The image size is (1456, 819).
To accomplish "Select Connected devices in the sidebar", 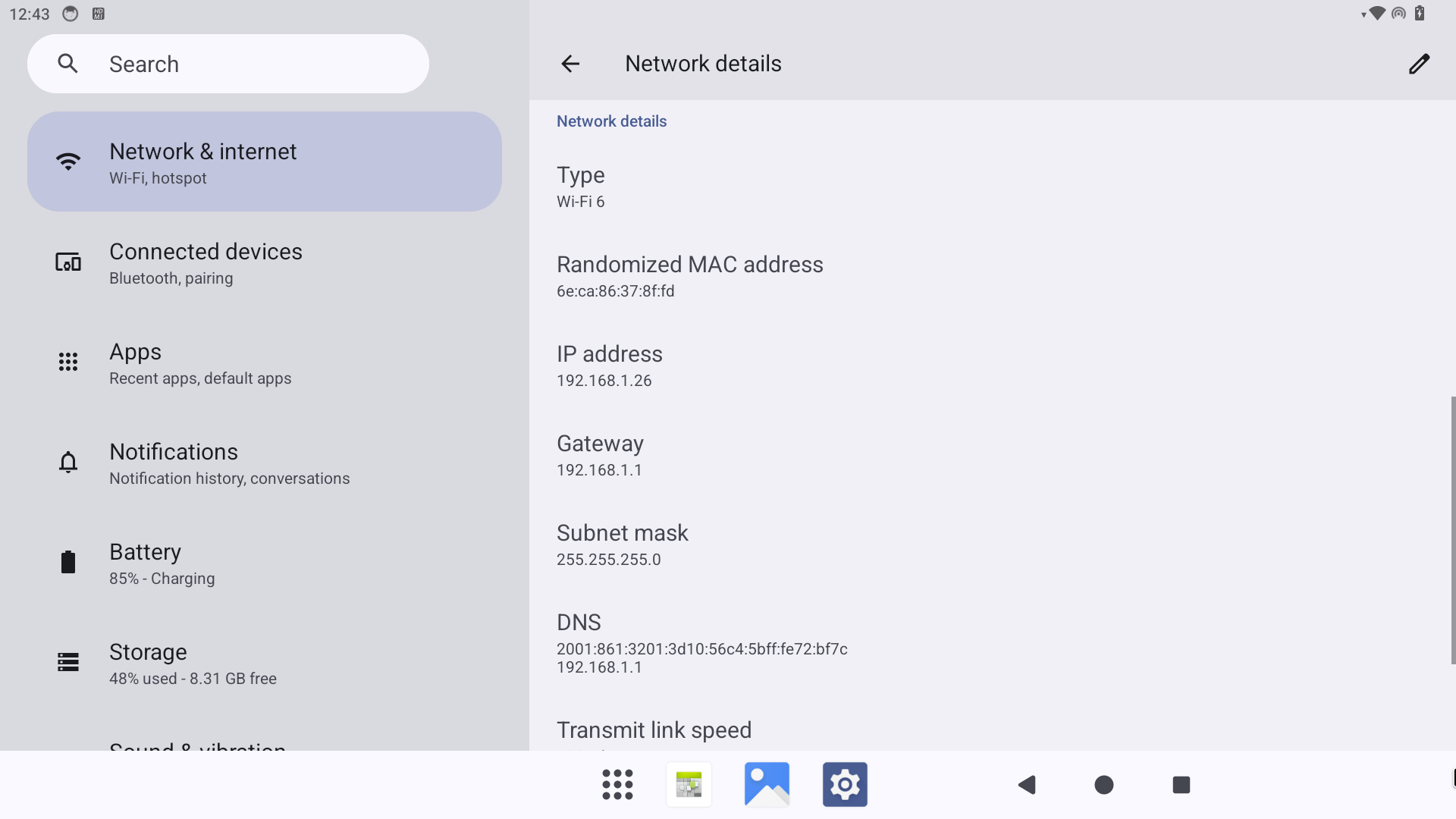I will tap(205, 262).
